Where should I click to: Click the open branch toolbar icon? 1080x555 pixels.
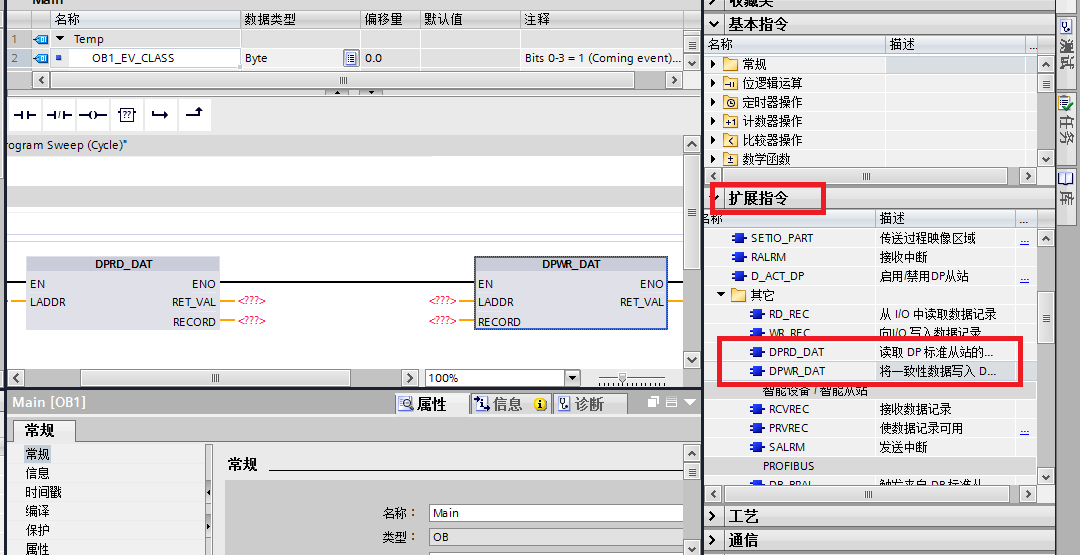pos(160,115)
